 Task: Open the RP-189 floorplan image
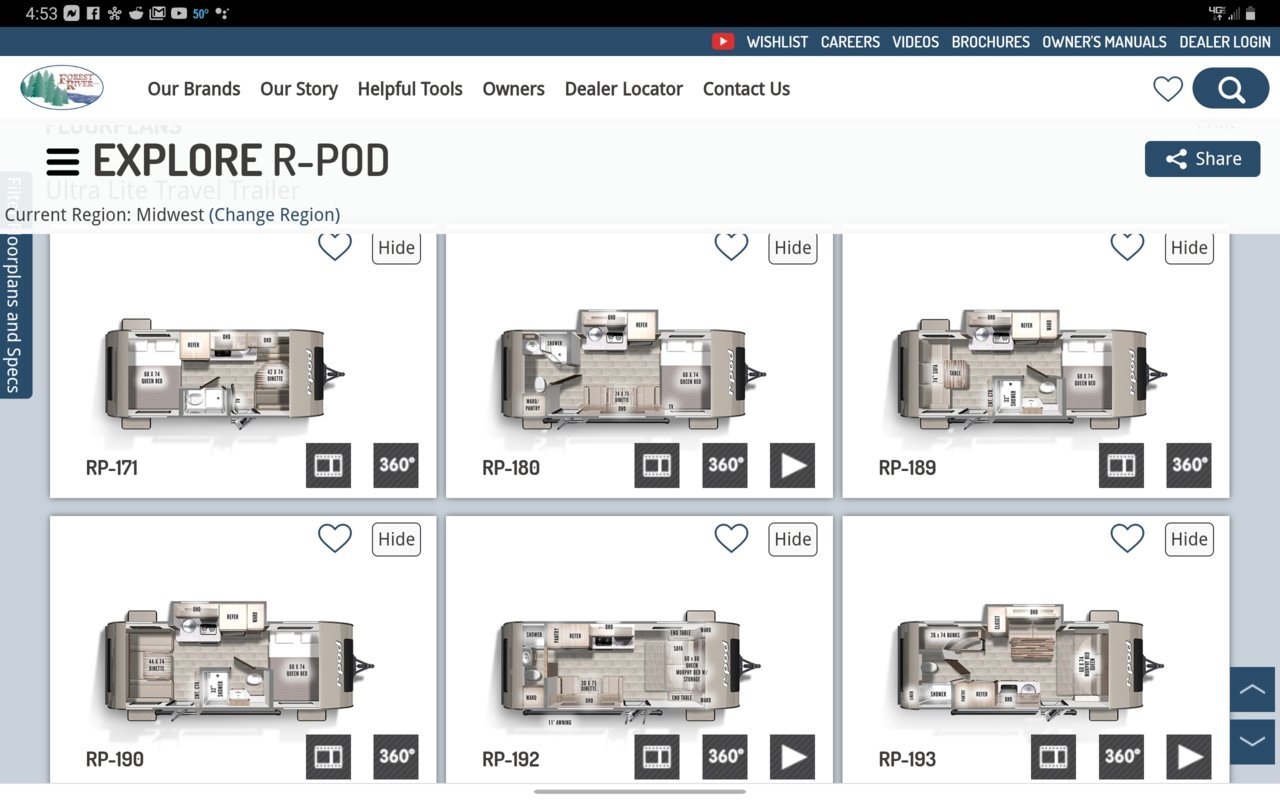1030,370
